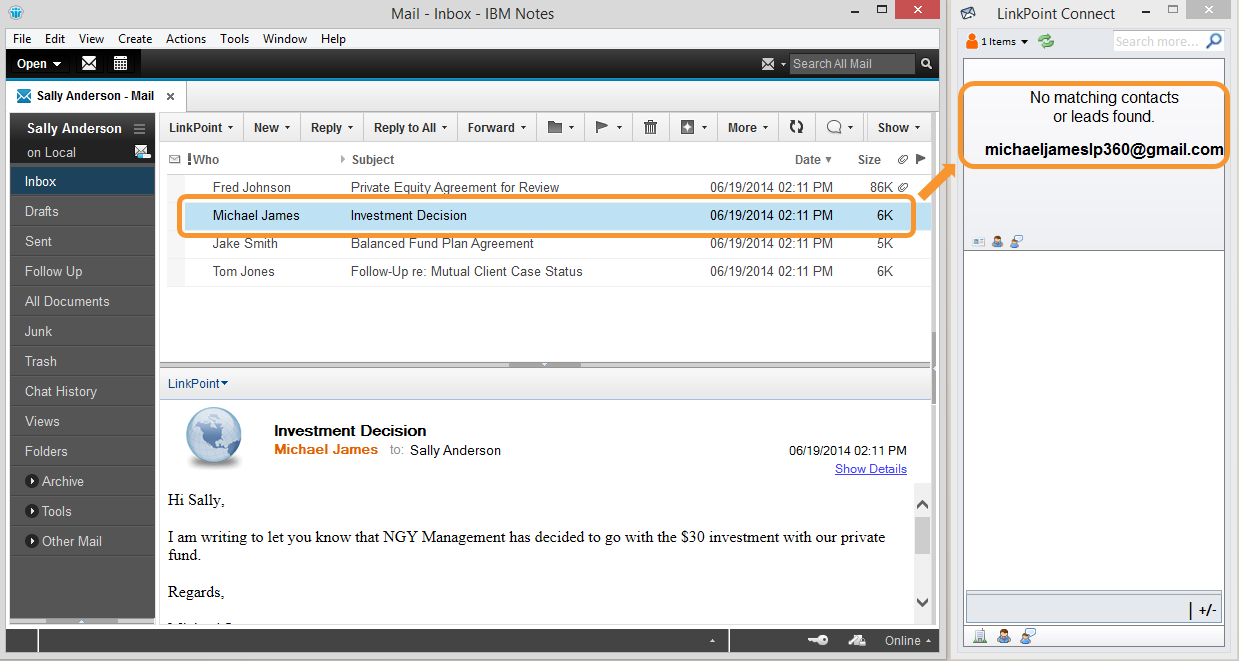Close the Sally Anderson - Mail tab
The height and width of the screenshot is (661, 1239).
(170, 96)
